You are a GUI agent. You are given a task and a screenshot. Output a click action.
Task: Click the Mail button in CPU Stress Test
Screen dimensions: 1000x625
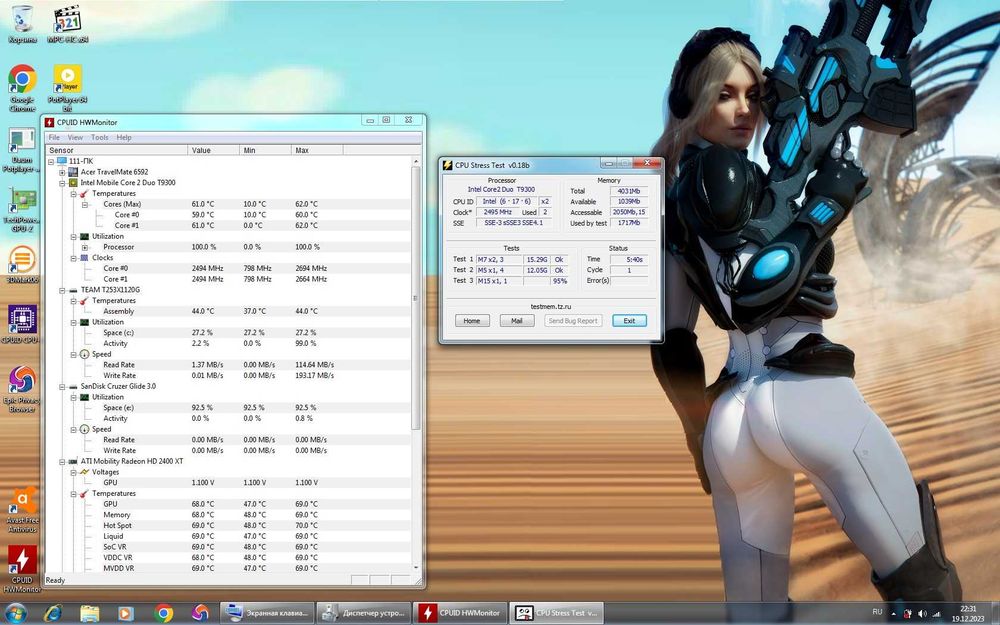click(517, 321)
